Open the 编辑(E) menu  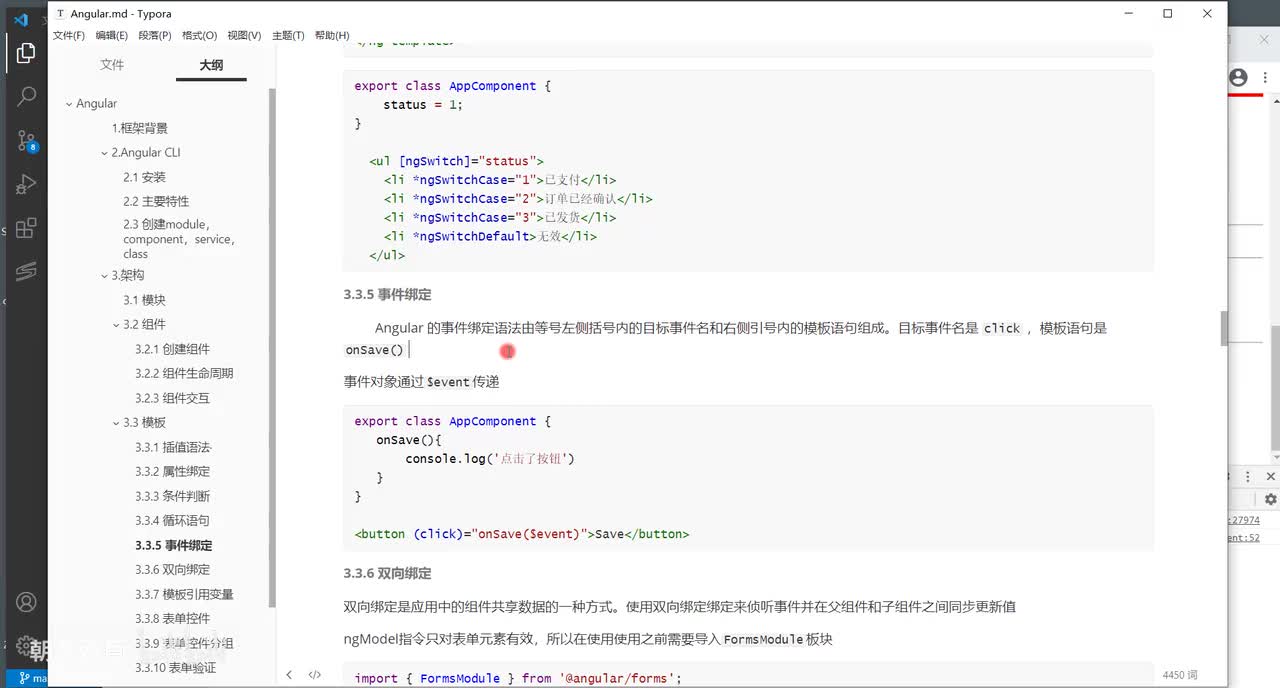(x=112, y=35)
